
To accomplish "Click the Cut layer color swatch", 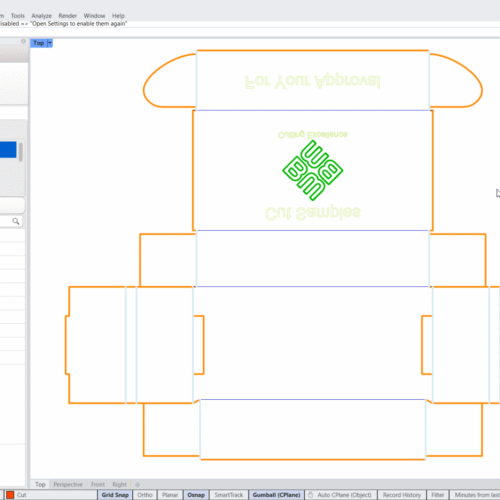I will [x=10, y=495].
